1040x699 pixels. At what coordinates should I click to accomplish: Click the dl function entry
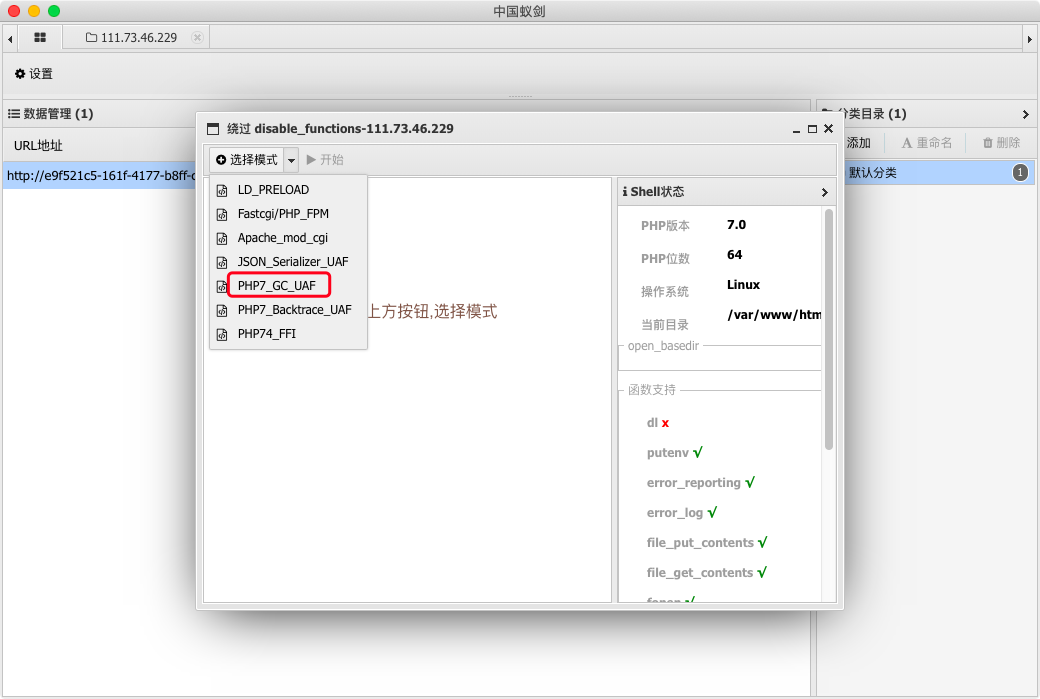point(658,422)
